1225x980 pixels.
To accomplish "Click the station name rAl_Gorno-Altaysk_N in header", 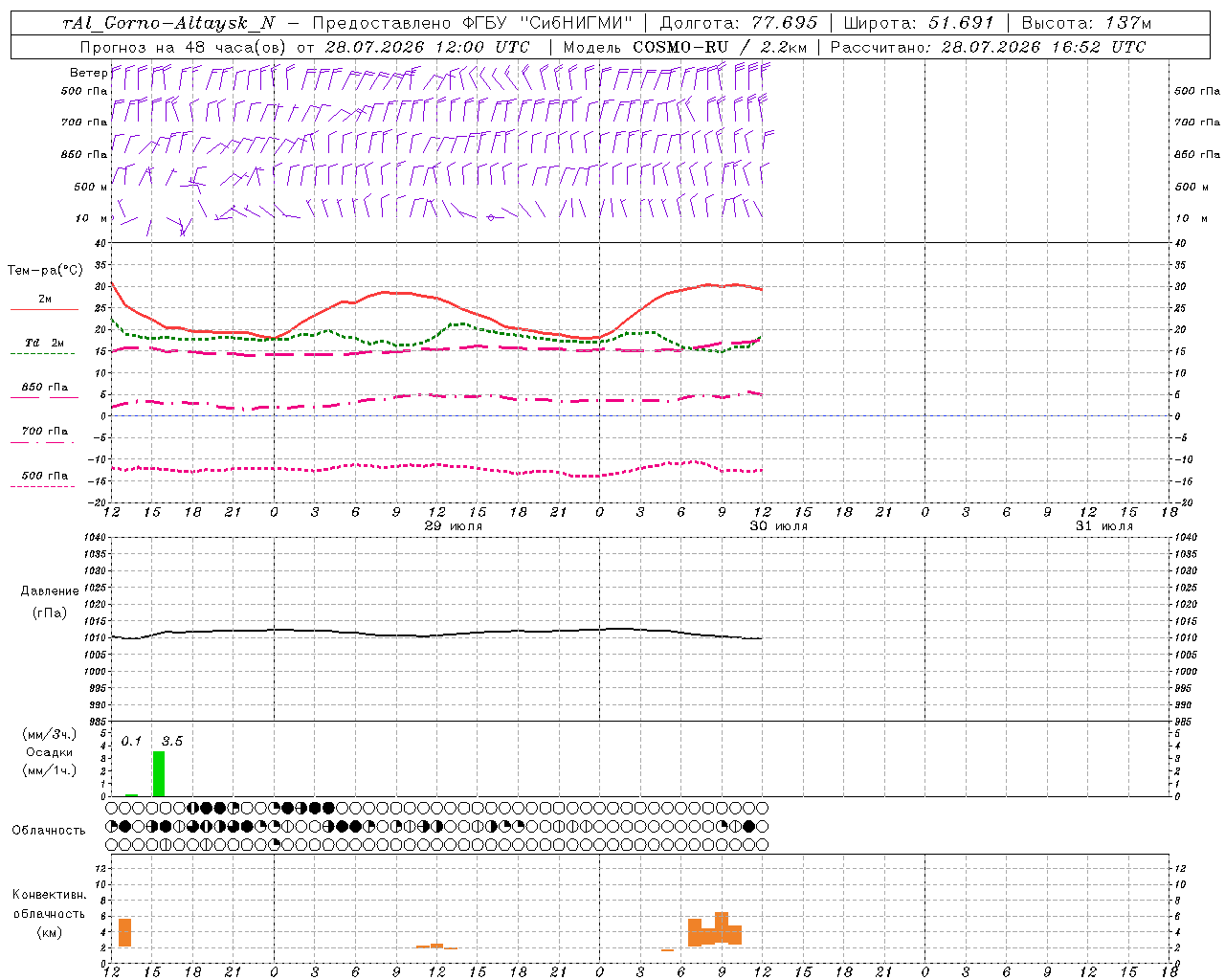I will pos(168,23).
